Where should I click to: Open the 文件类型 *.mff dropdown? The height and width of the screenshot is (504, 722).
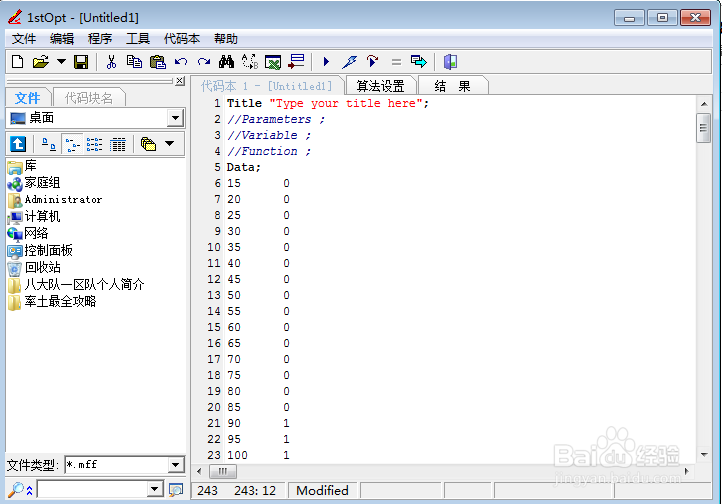pos(175,465)
